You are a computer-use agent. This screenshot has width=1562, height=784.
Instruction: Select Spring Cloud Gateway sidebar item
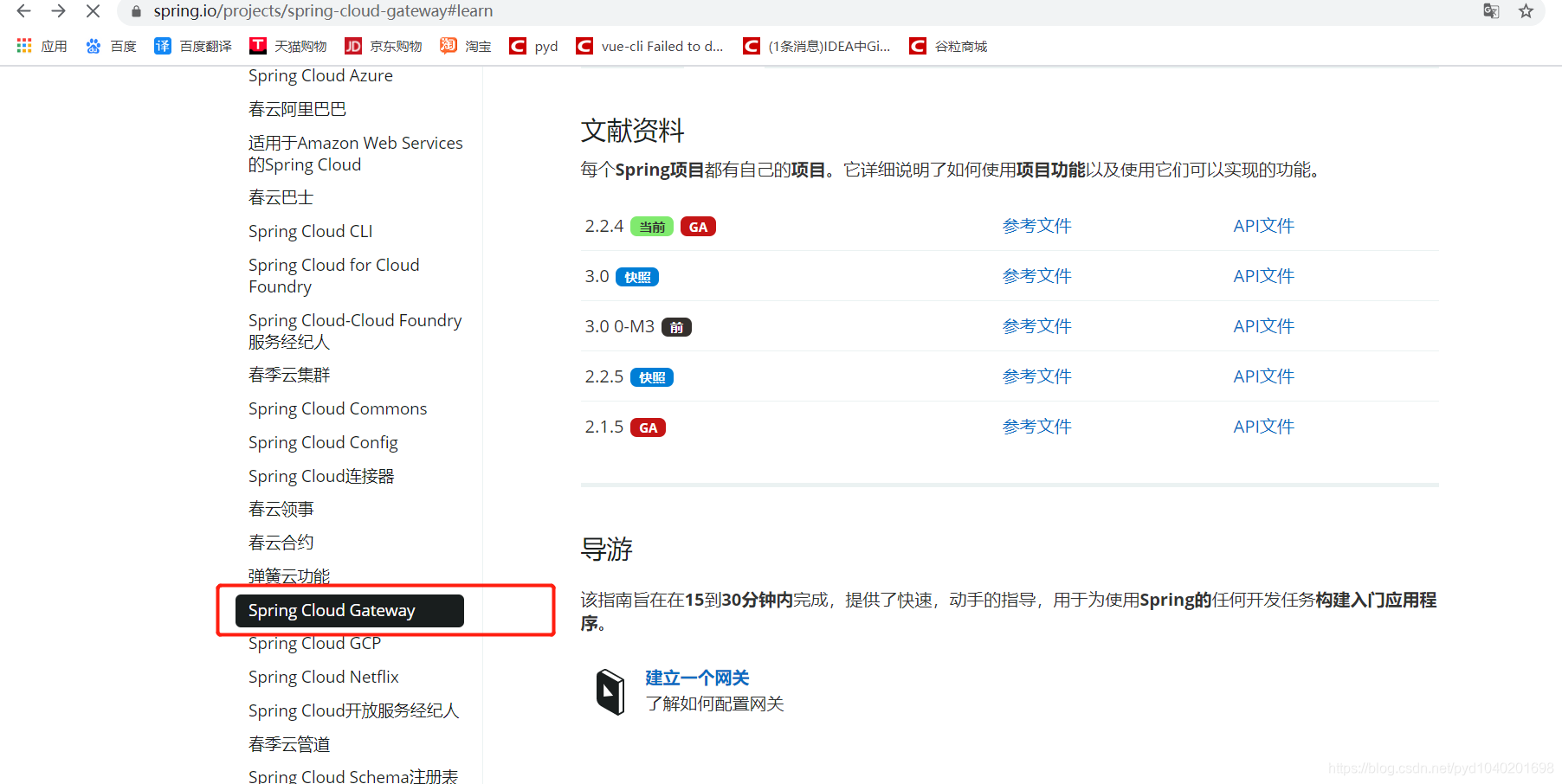point(350,610)
